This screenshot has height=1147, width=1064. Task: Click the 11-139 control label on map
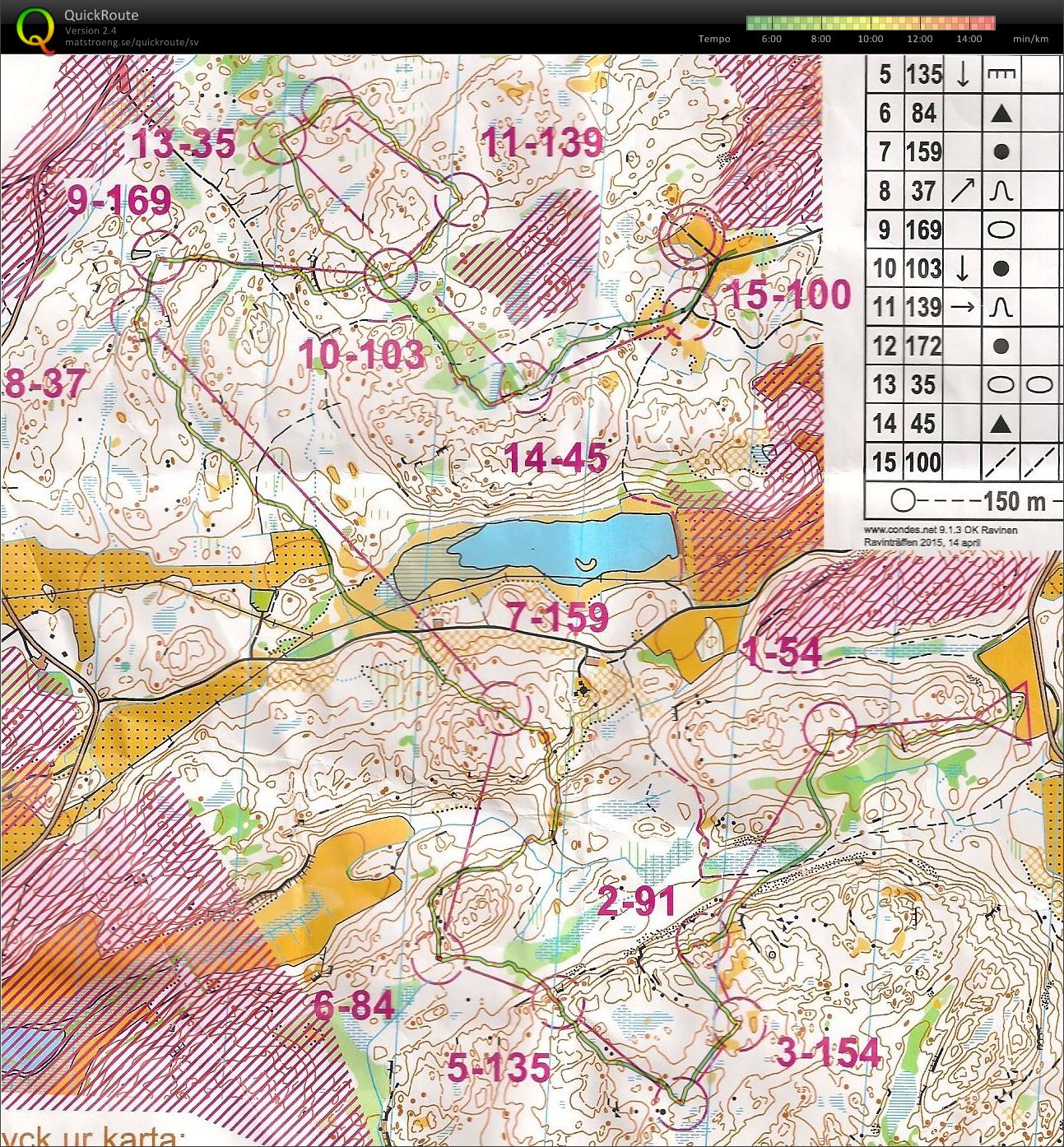[542, 142]
